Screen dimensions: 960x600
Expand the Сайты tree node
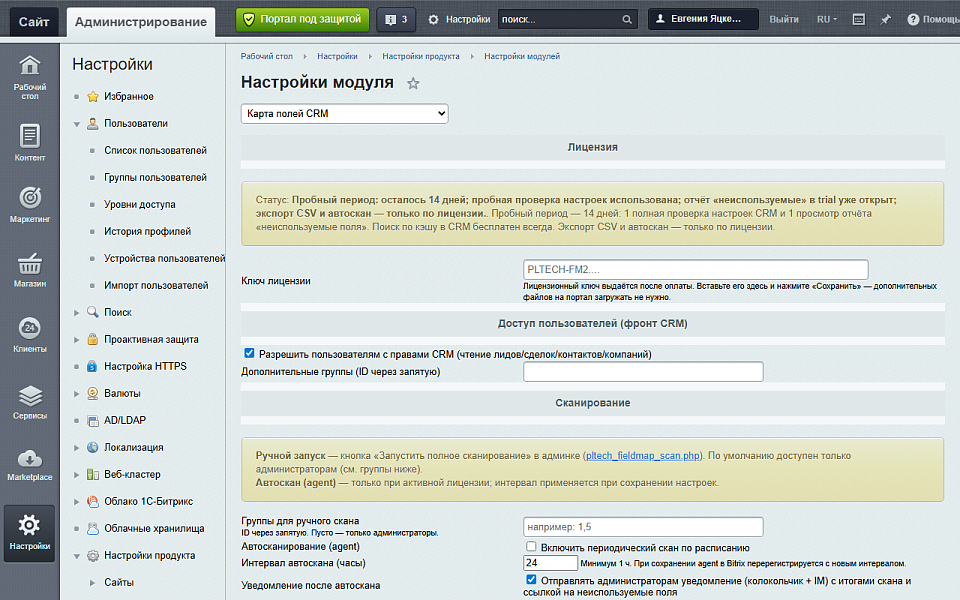tap(92, 583)
